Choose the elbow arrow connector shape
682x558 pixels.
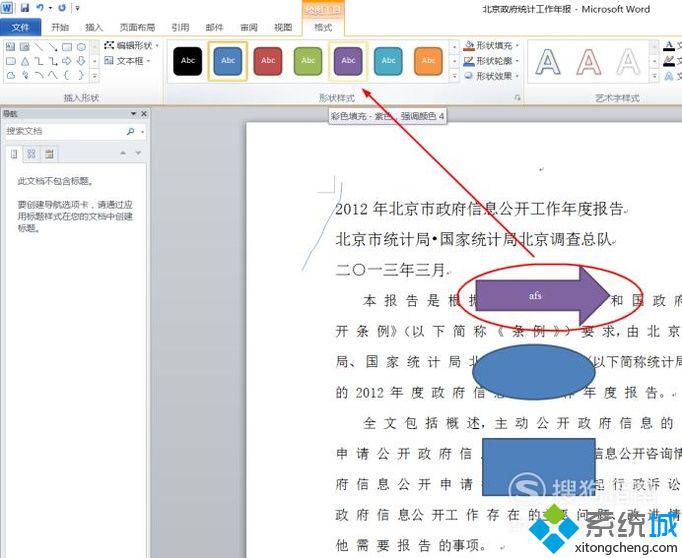click(53, 61)
